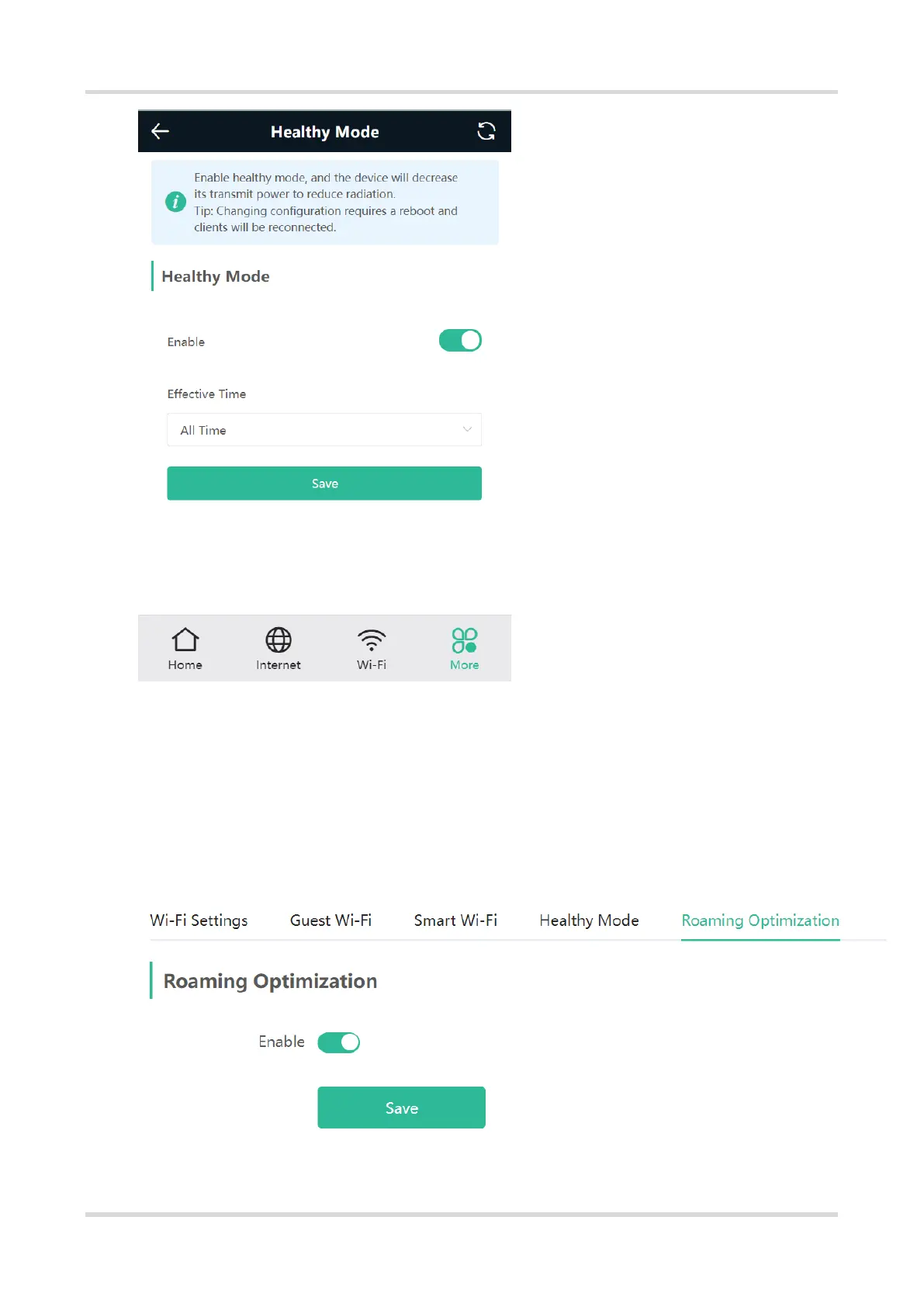The width and height of the screenshot is (924, 1307).
Task: Click the All Time dropdown chevron
Action: pos(467,429)
